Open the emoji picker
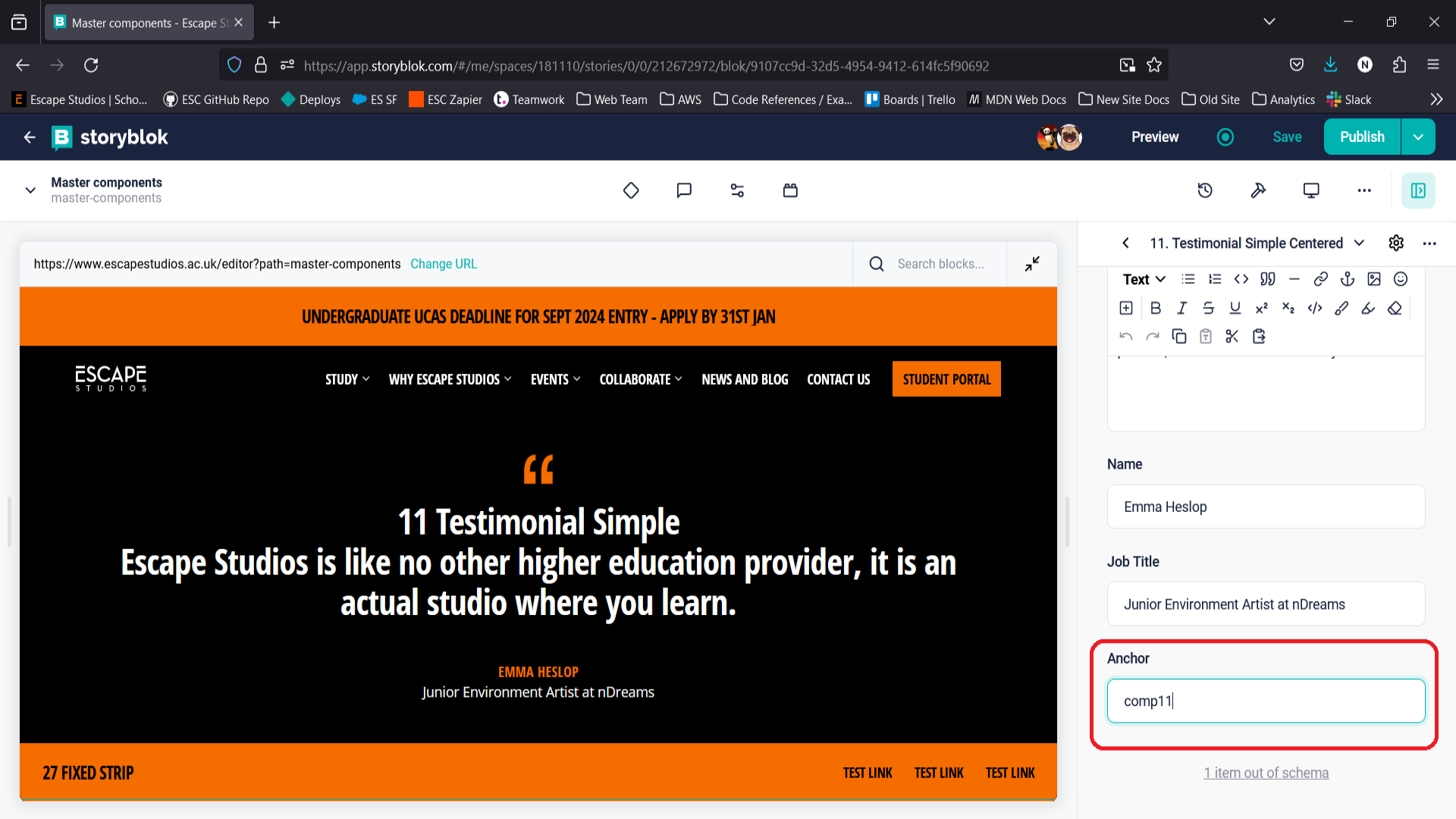Image resolution: width=1456 pixels, height=819 pixels. coord(1401,279)
